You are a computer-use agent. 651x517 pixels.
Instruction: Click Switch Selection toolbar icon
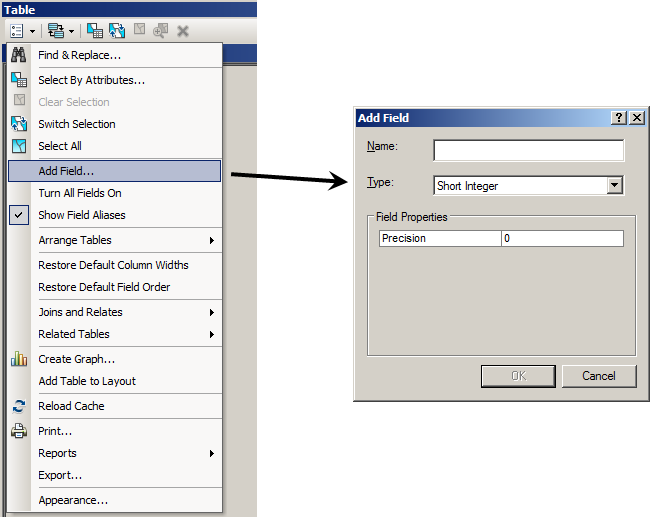coord(117,31)
